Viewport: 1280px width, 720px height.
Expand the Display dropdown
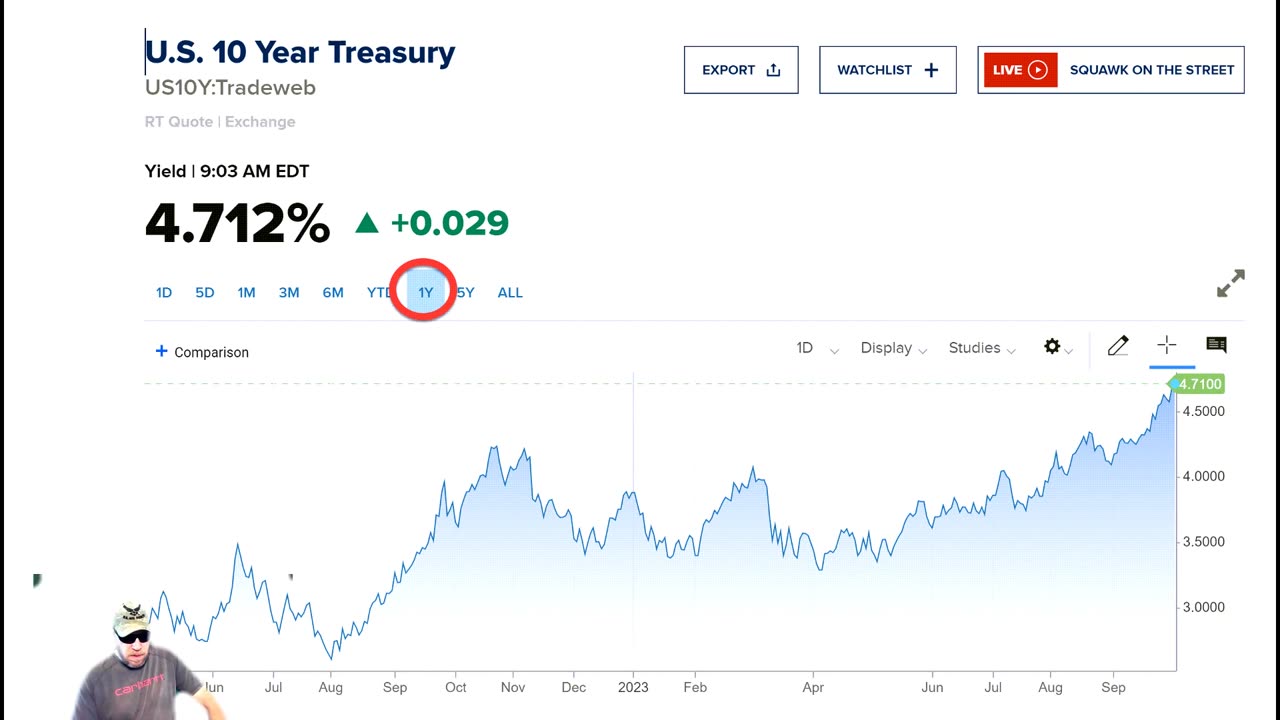pyautogui.click(x=893, y=348)
